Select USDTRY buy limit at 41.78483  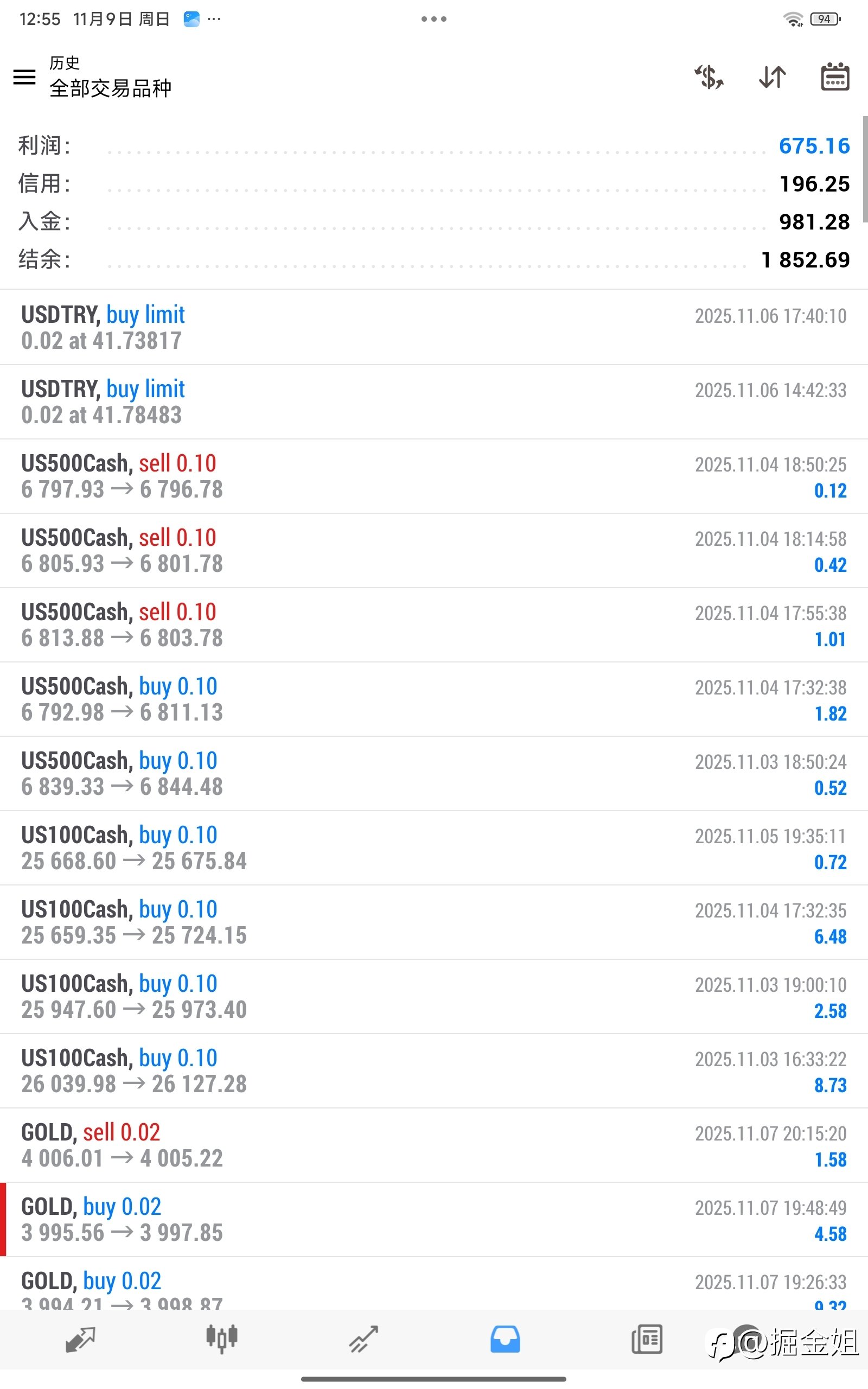tap(434, 402)
